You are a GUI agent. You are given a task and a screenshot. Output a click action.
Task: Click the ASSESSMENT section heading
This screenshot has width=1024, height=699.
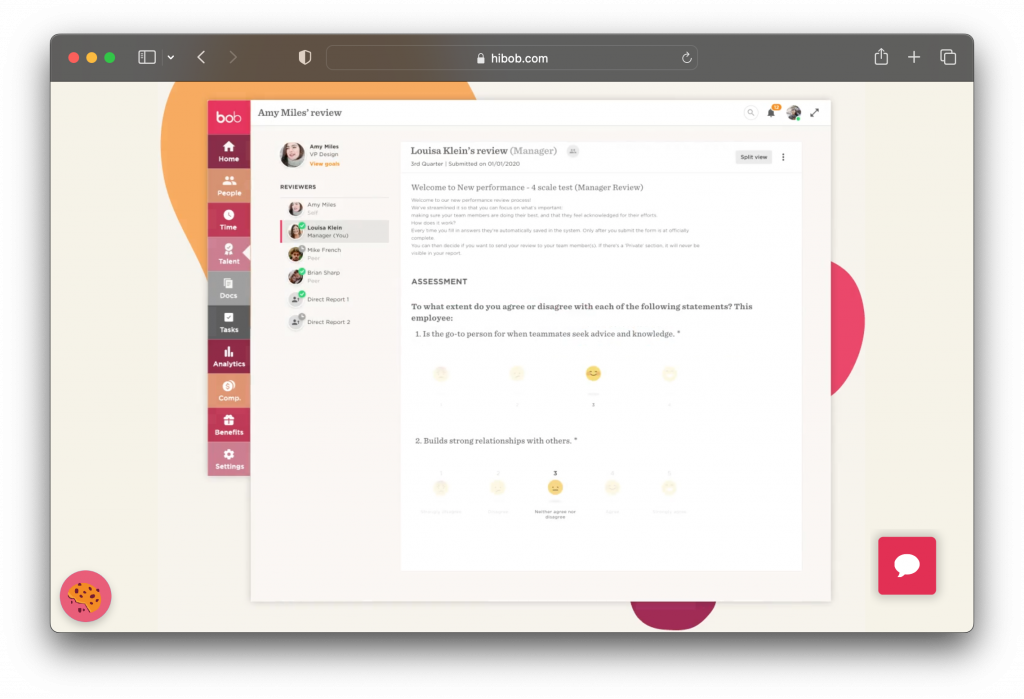[439, 282]
